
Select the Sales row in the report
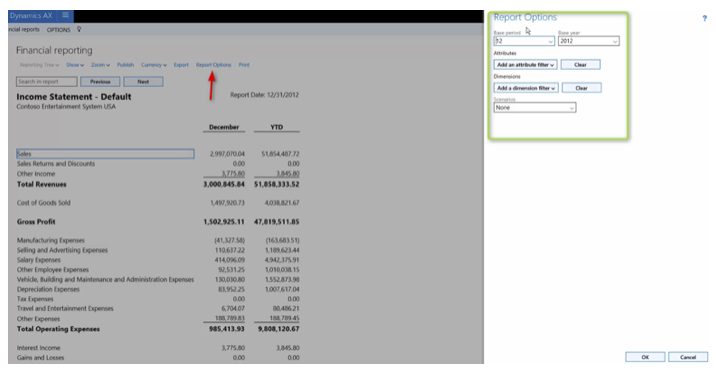pyautogui.click(x=105, y=154)
